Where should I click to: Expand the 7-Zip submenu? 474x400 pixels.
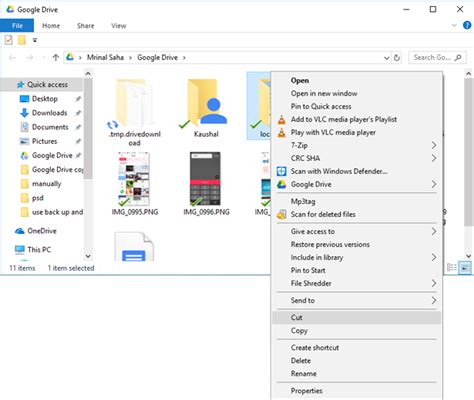(356, 145)
